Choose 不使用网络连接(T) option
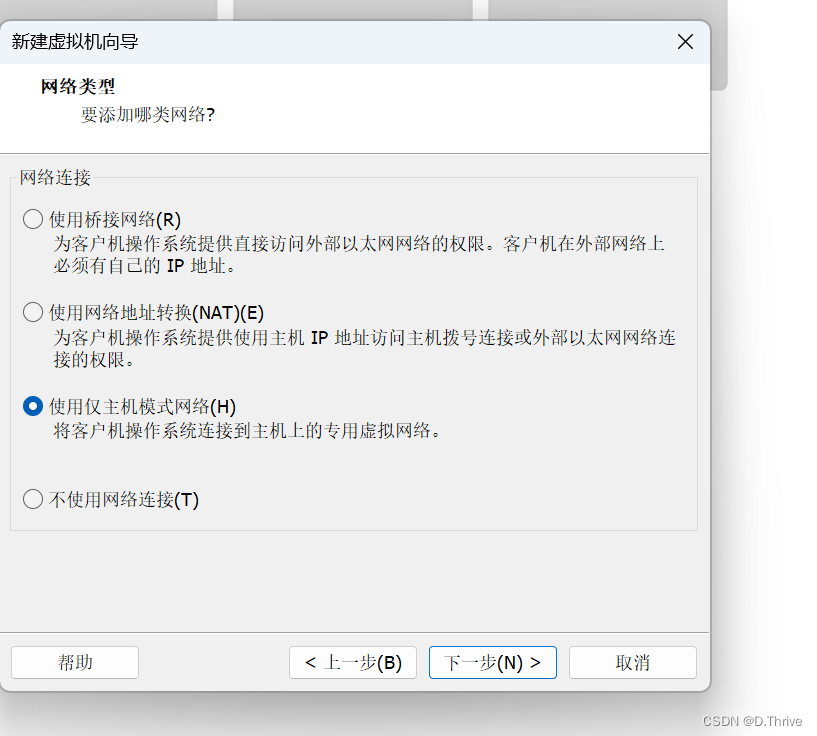The image size is (817, 736). tap(31, 499)
